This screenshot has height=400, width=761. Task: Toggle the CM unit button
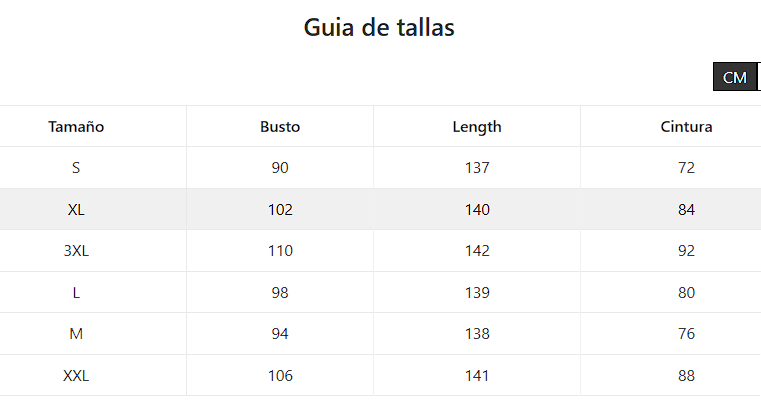coord(735,77)
